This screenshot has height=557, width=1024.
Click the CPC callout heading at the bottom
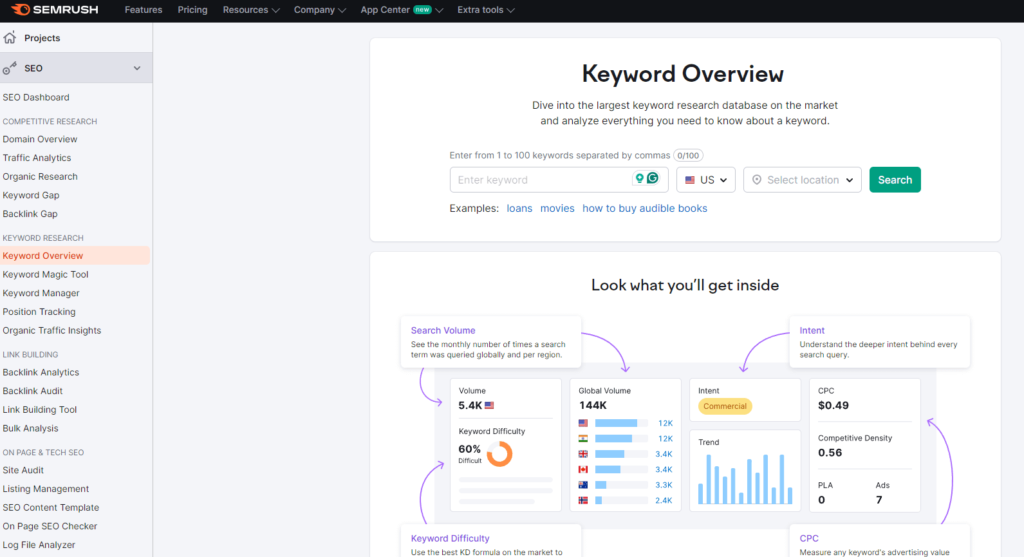click(x=808, y=538)
